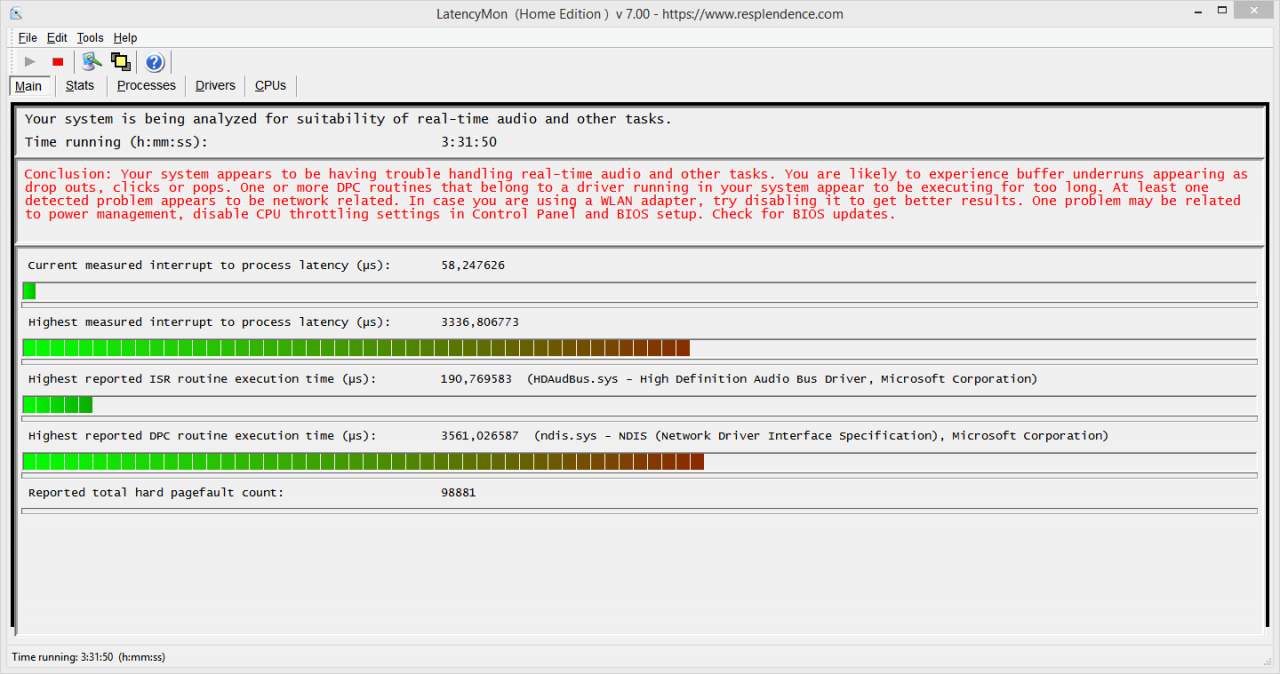
Task: Click 'Current measured interrupt to process latency' label
Action: (209, 266)
